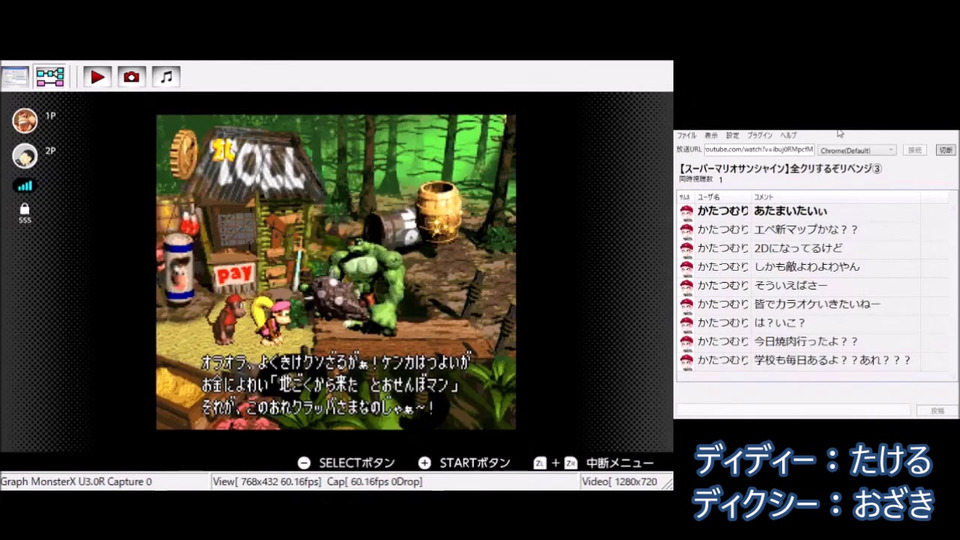Toggle audio with the music note icon
Viewport: 960px width, 540px height.
(166, 77)
